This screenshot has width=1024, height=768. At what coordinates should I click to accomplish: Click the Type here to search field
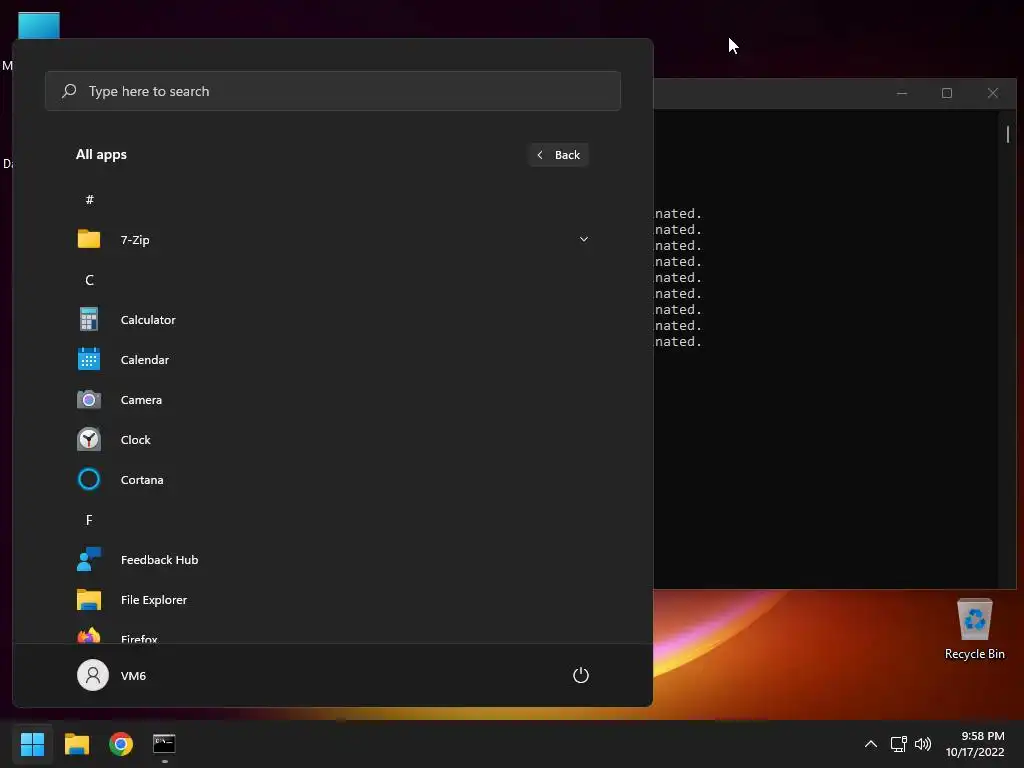point(333,91)
